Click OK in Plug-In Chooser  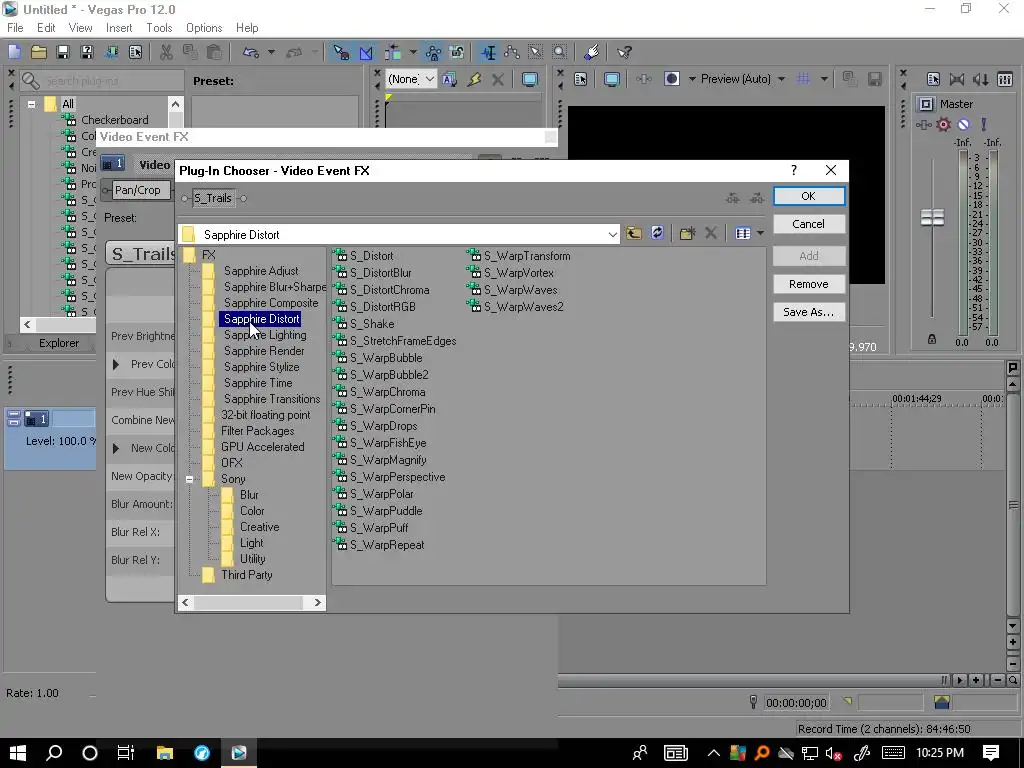tap(808, 196)
